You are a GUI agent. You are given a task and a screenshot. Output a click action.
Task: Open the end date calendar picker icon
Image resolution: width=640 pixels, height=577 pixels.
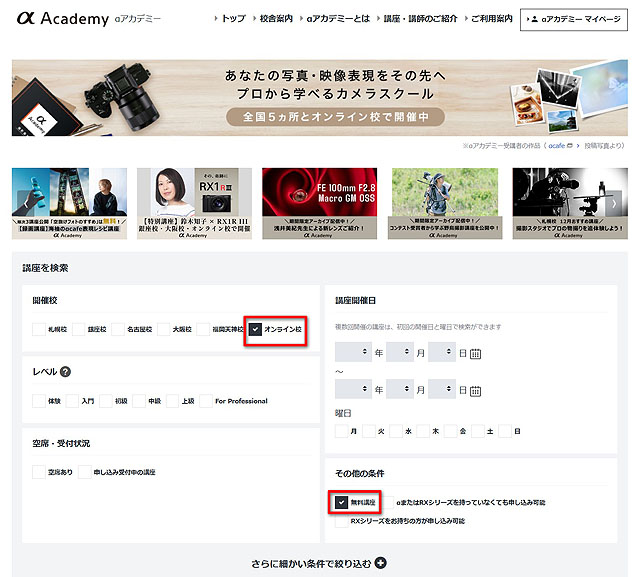(475, 388)
